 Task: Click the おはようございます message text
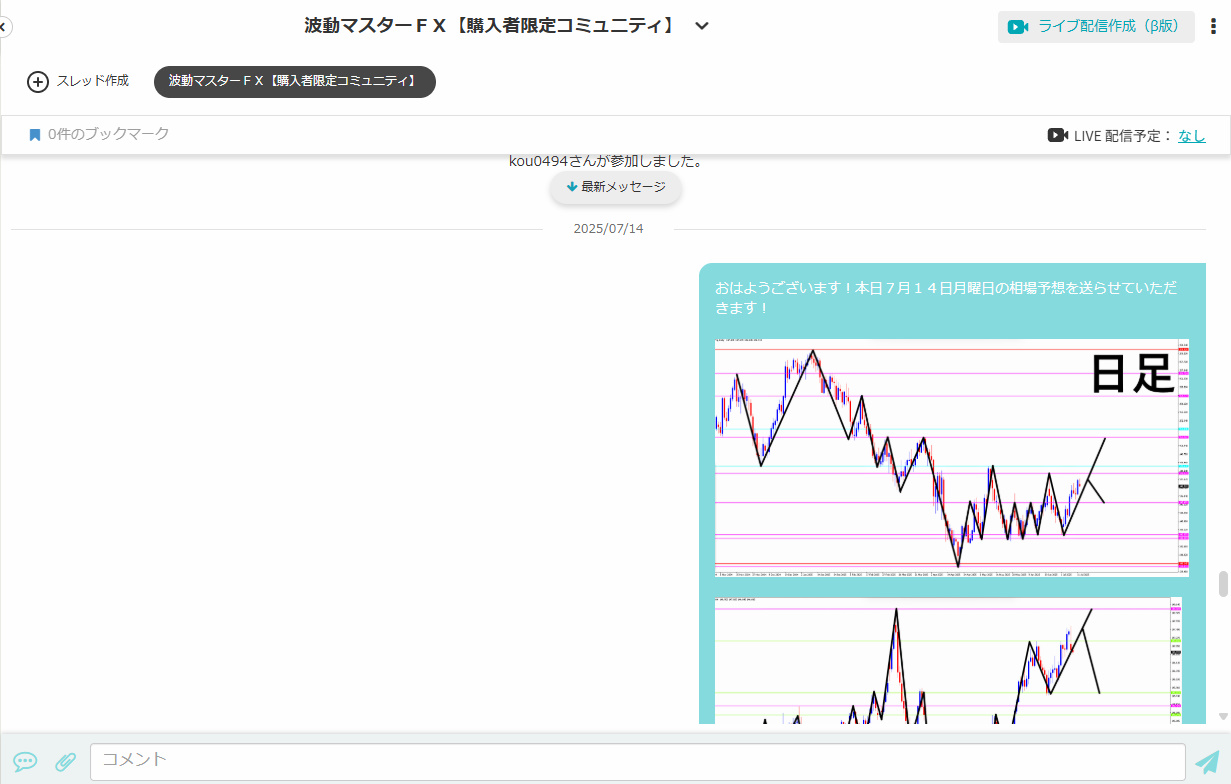coord(945,298)
